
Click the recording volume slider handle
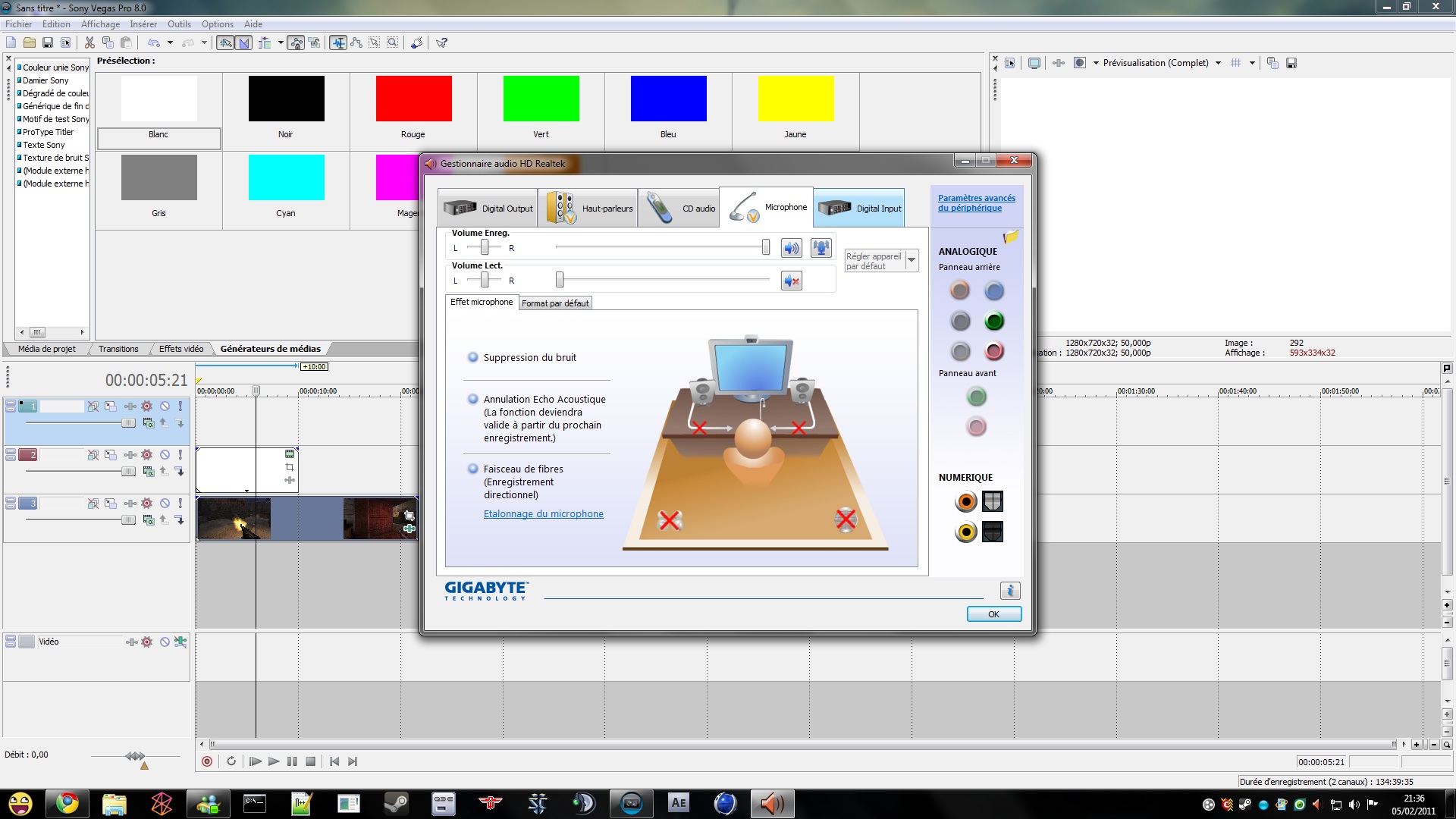coord(766,247)
